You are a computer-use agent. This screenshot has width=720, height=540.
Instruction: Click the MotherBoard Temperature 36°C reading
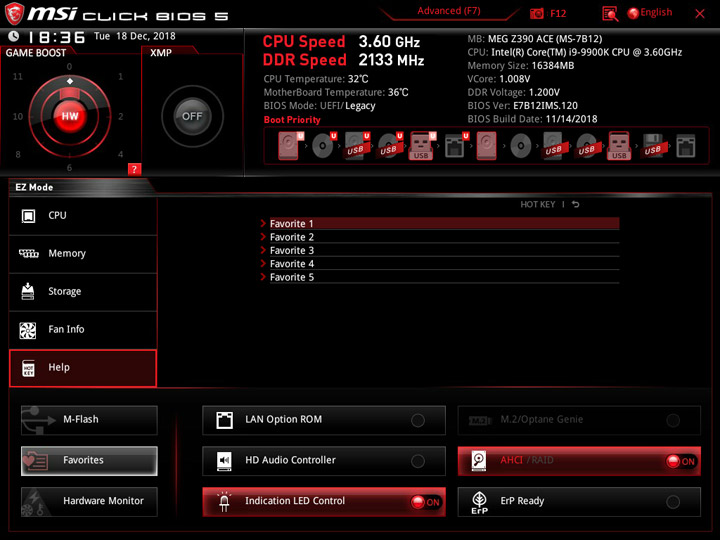pyautogui.click(x=336, y=92)
